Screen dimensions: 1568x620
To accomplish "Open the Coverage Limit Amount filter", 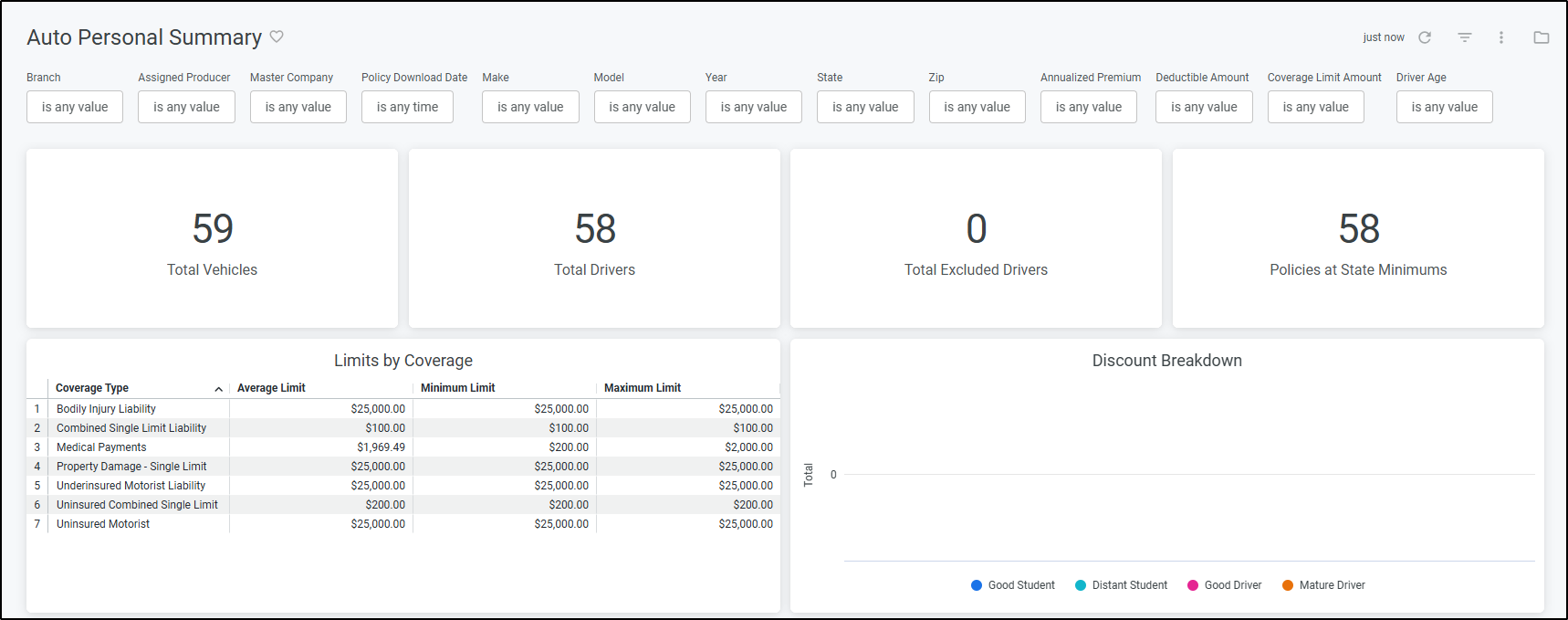I will (1316, 107).
